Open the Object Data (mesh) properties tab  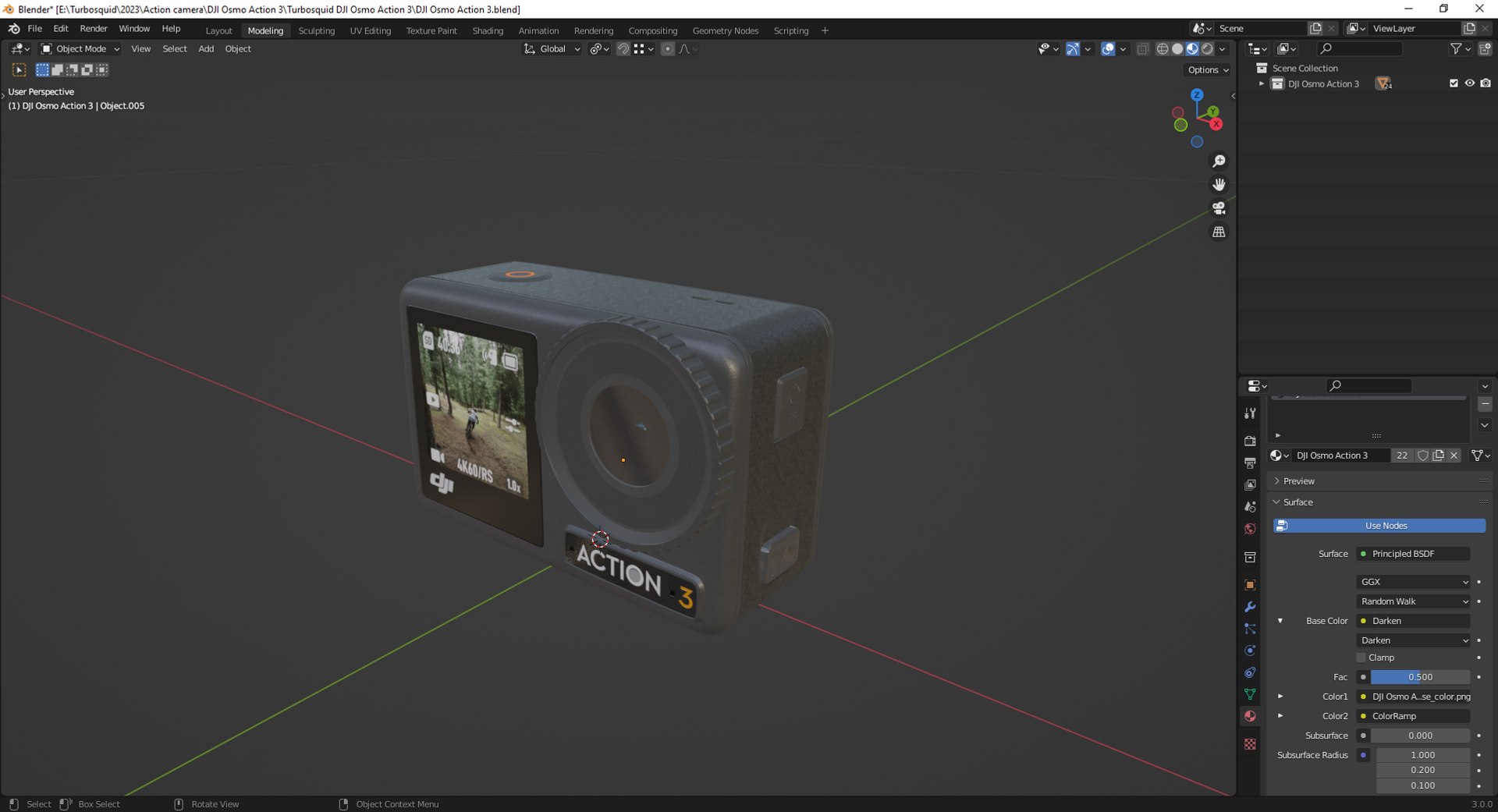[x=1250, y=694]
